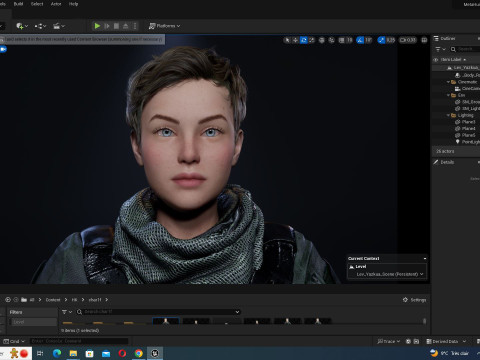Open the Content Browser filter dropdown
This screenshot has width=480, height=360.
(x=67, y=312)
